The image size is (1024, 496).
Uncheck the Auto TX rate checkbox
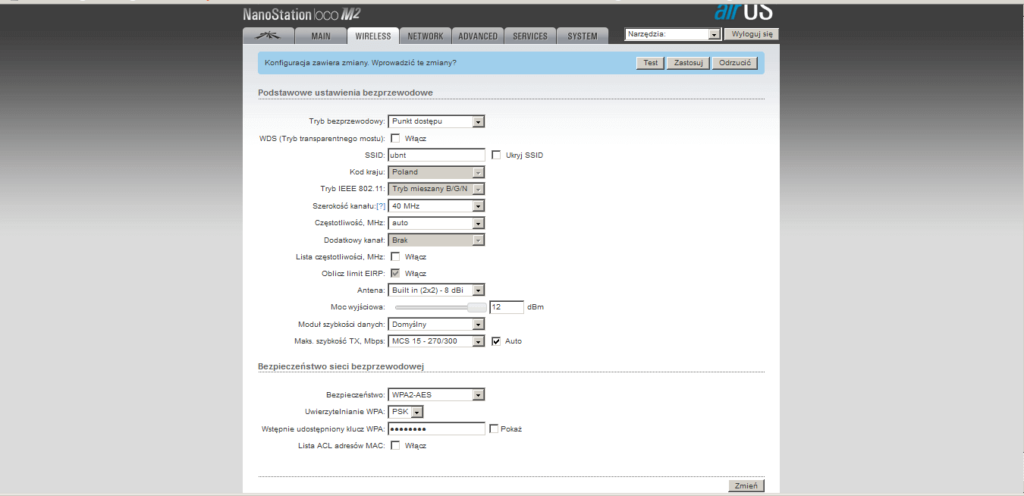click(496, 341)
